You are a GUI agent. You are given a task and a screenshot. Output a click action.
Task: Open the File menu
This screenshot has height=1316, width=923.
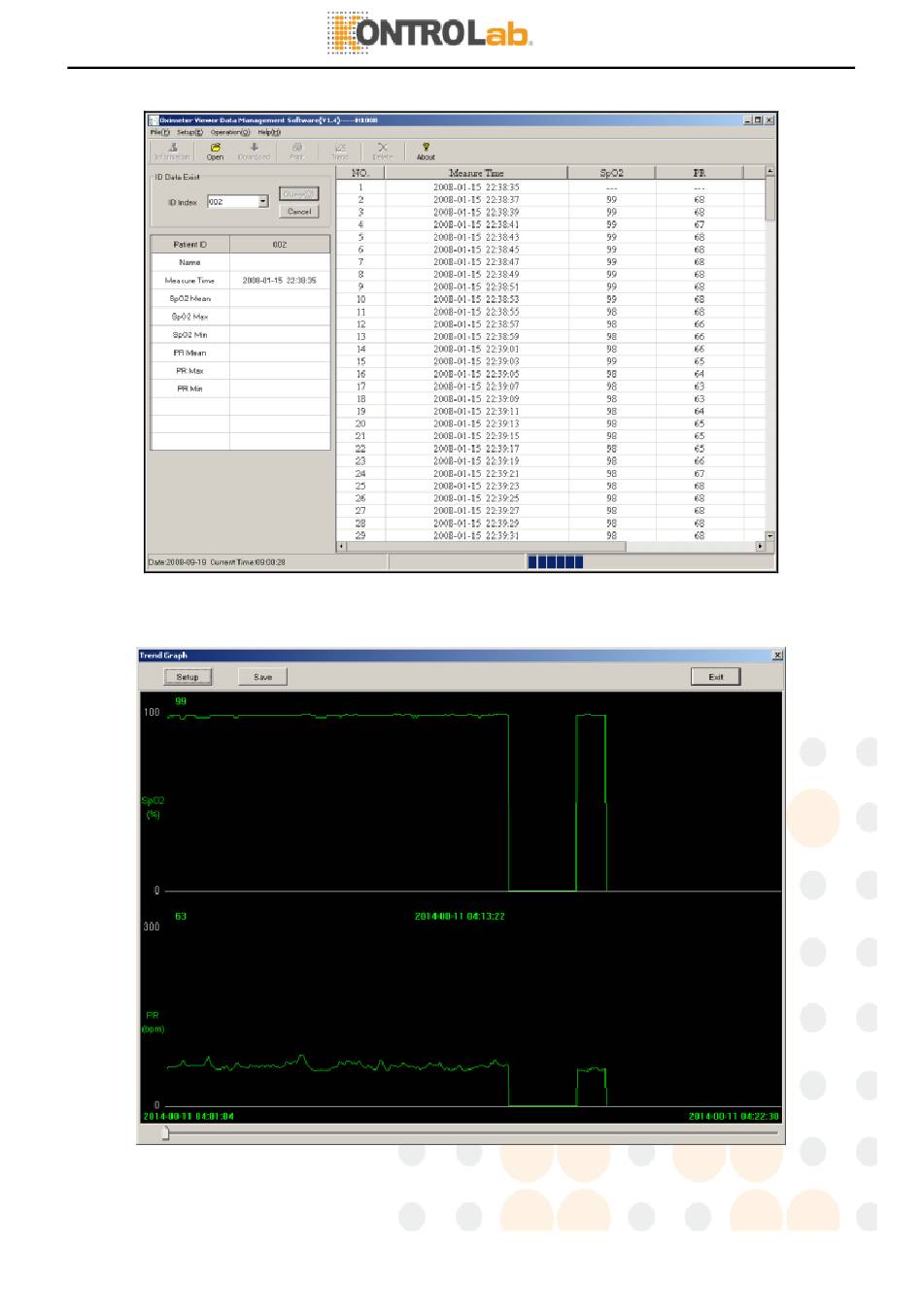click(159, 132)
